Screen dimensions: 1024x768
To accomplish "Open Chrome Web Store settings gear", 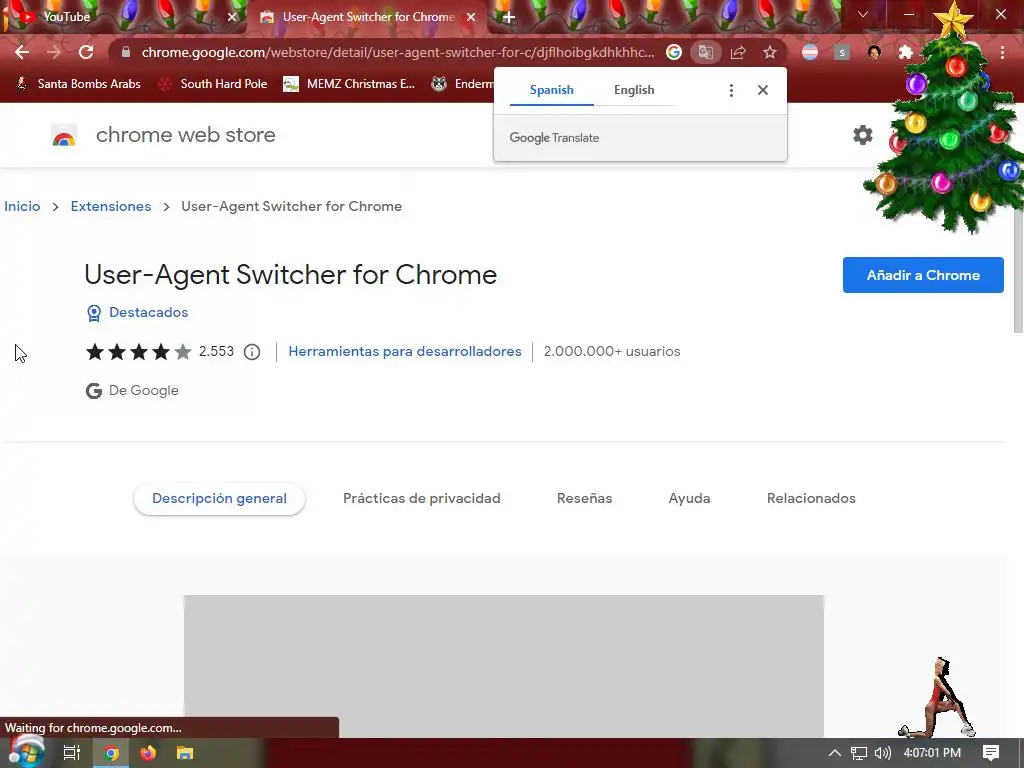I will (863, 135).
